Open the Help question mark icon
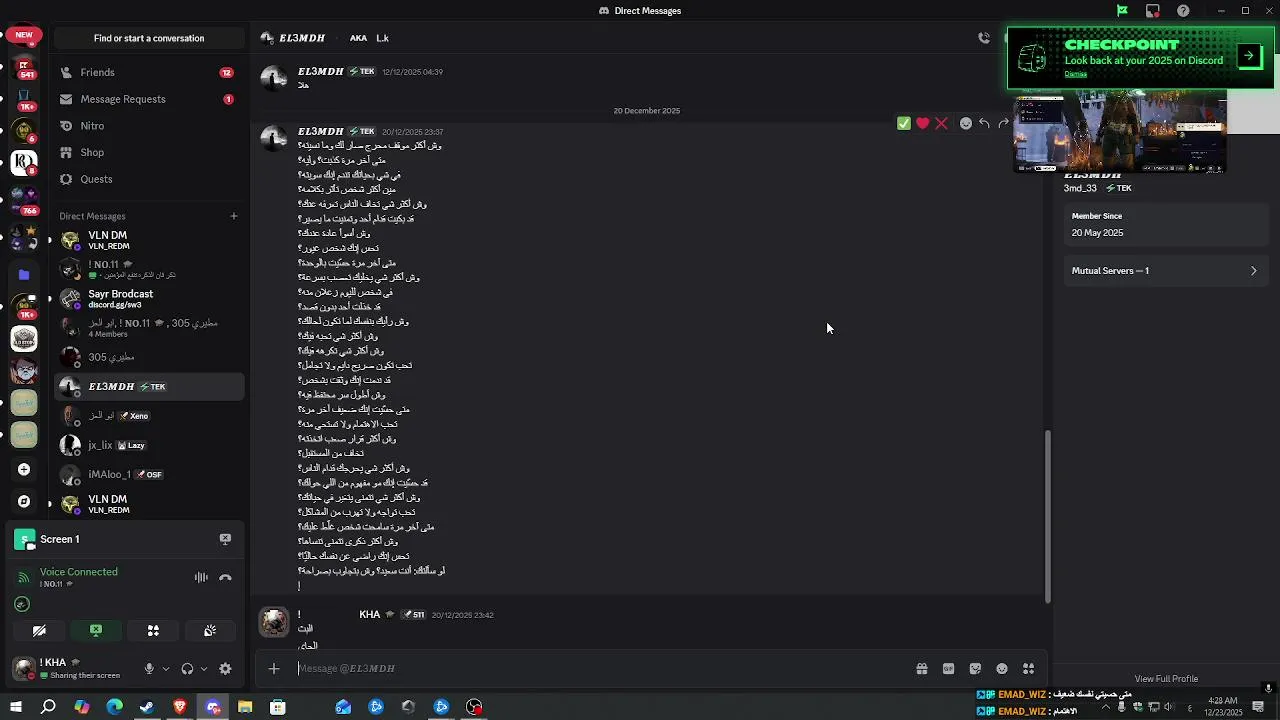The image size is (1280, 720). pos(1184,11)
